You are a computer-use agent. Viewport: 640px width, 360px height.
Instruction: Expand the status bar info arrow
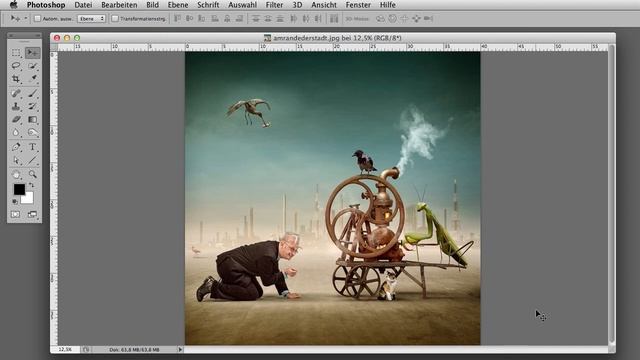[180, 349]
